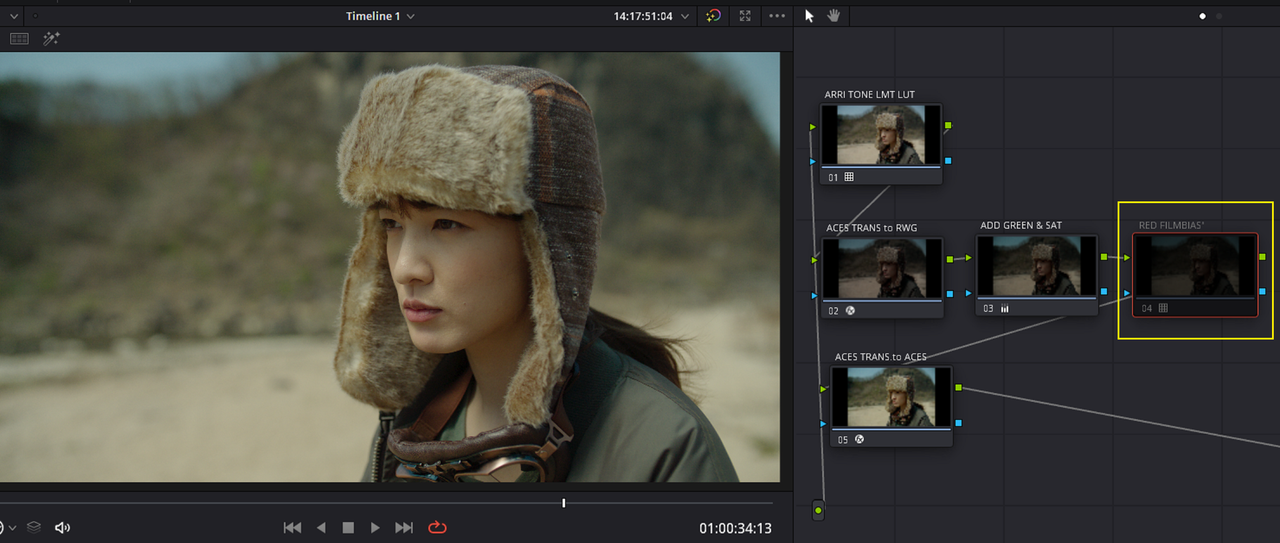
Task: Click the green source input node at graph bottom-left
Action: point(818,511)
